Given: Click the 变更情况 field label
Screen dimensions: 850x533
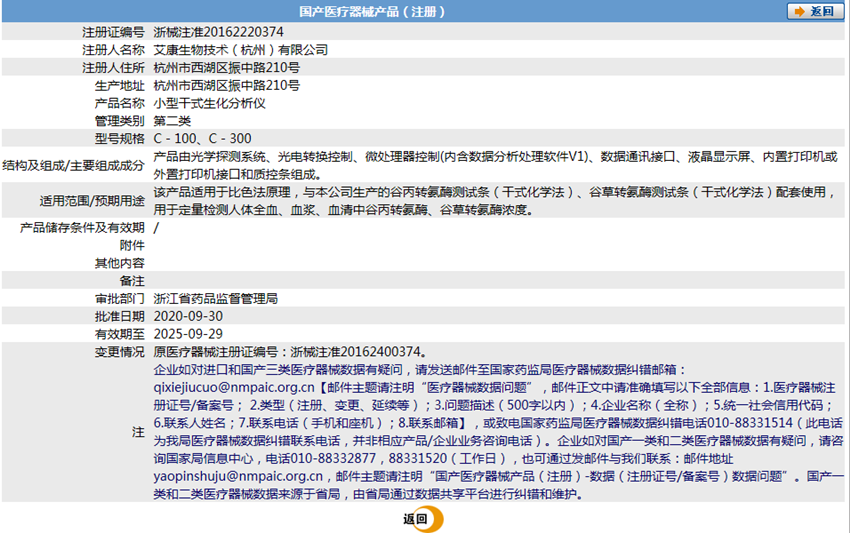Looking at the screenshot, I should tap(120, 352).
